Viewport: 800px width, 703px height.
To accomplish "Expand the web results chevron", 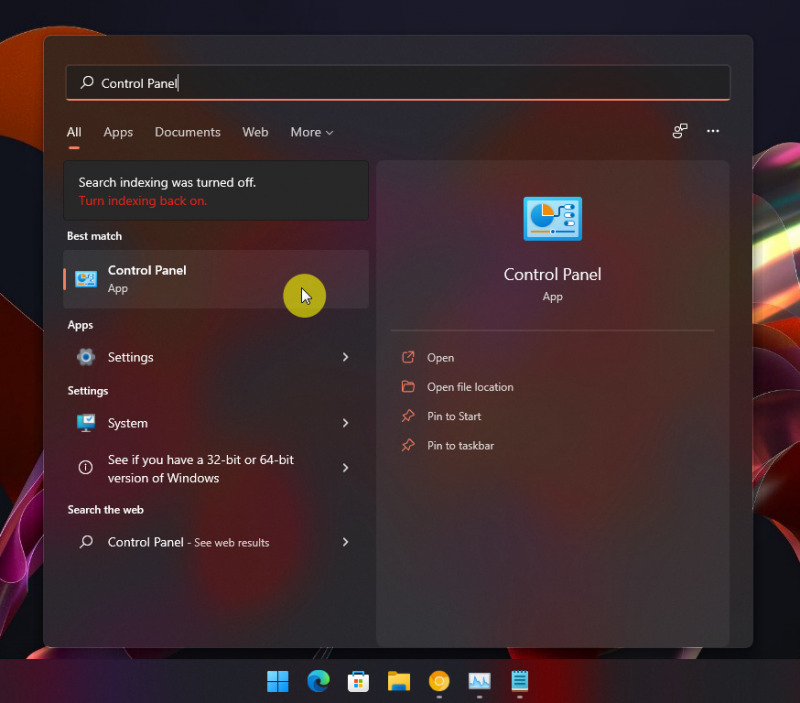I will (x=345, y=542).
